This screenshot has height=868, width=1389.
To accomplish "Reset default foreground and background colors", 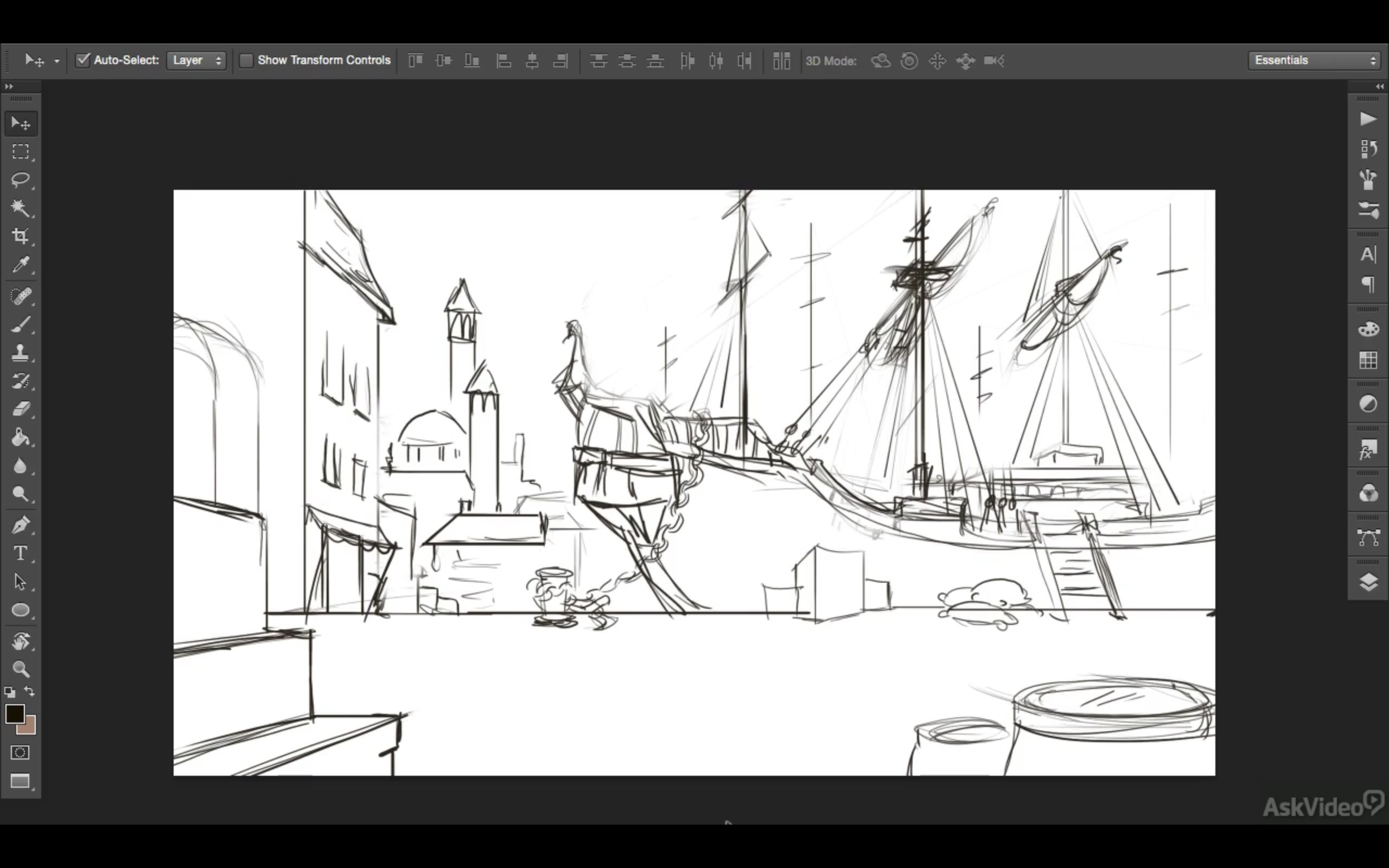I will (x=10, y=692).
